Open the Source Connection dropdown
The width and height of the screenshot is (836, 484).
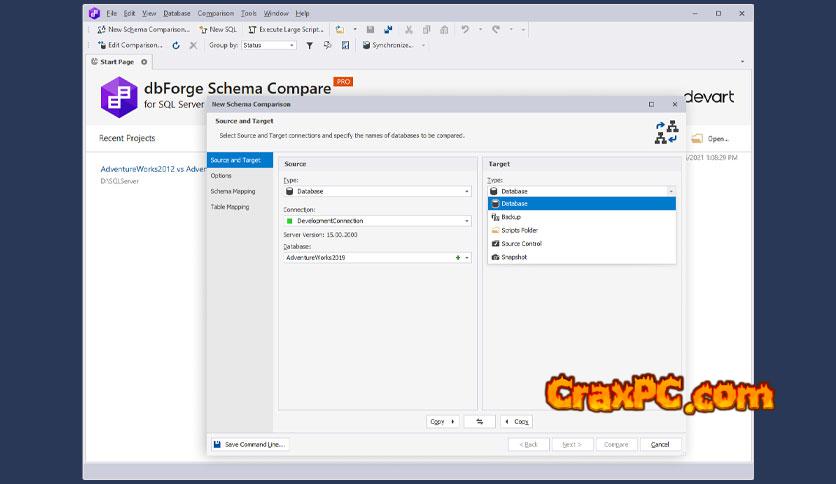click(377, 221)
